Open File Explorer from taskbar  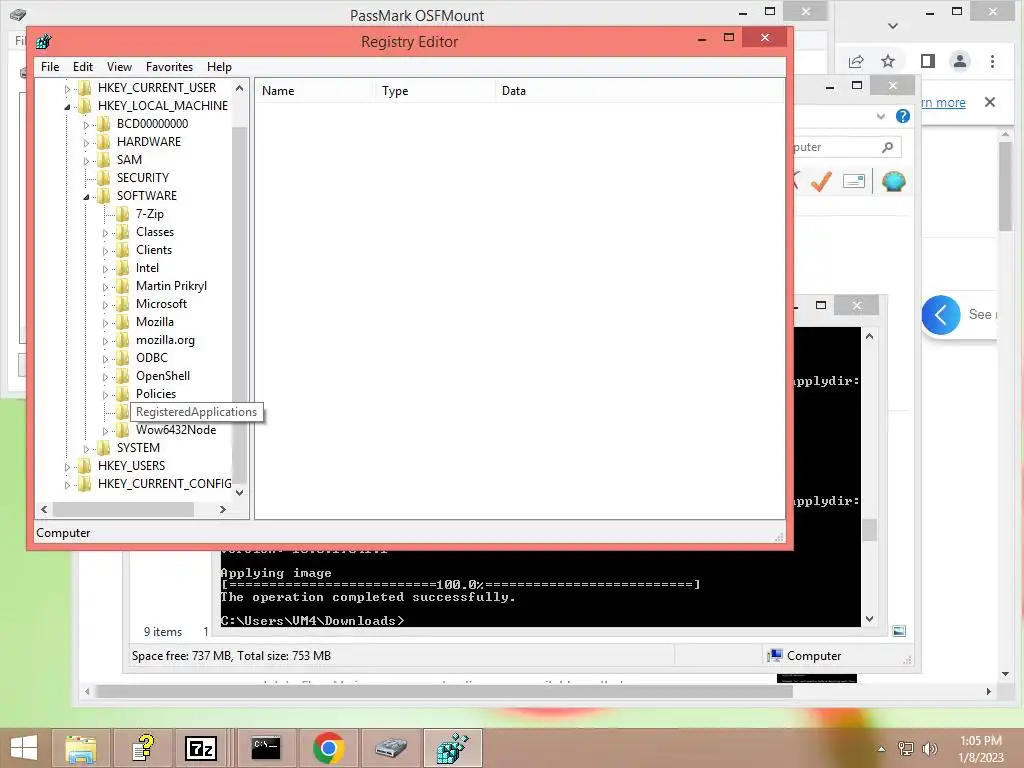coord(81,748)
